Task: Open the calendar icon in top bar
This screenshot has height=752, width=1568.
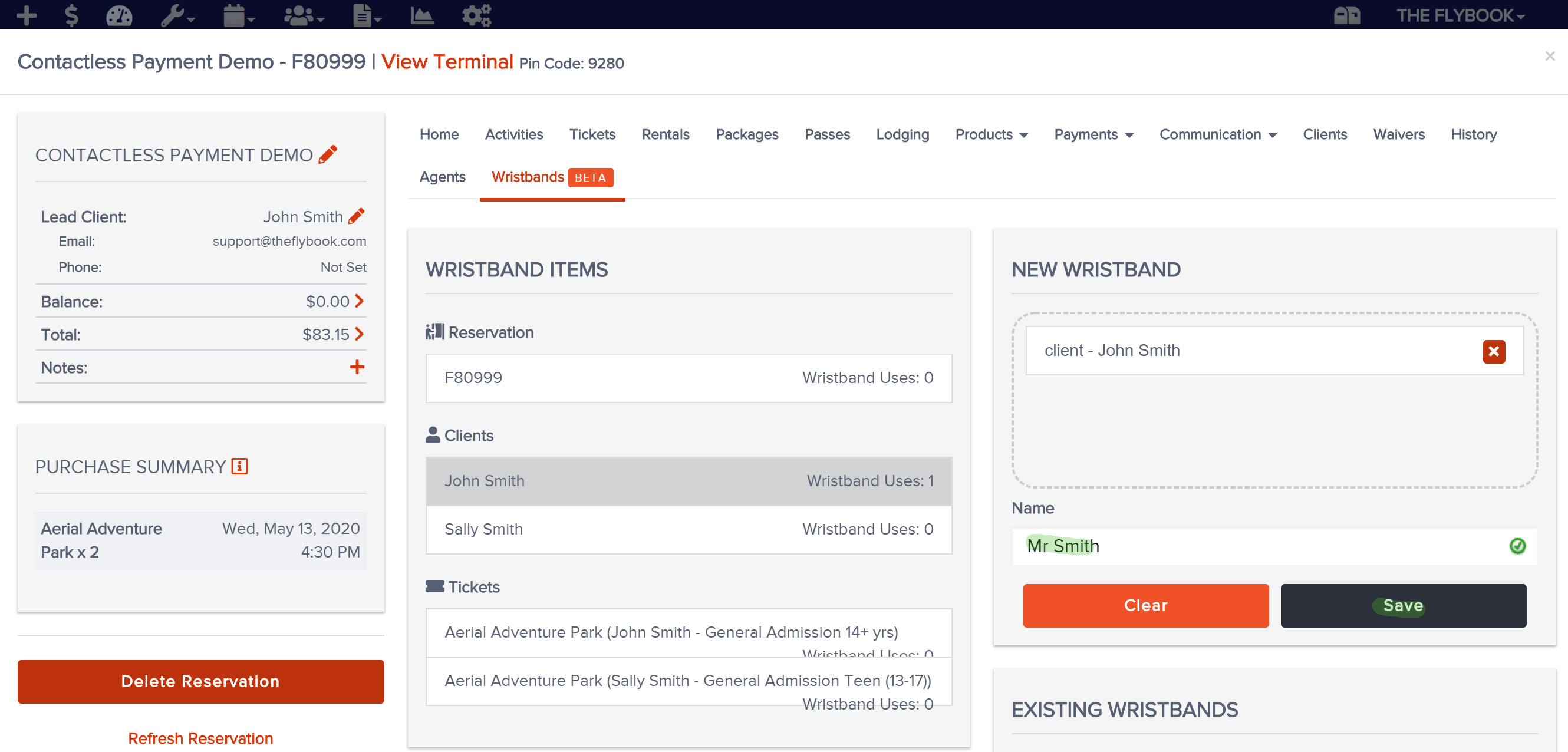Action: (239, 15)
